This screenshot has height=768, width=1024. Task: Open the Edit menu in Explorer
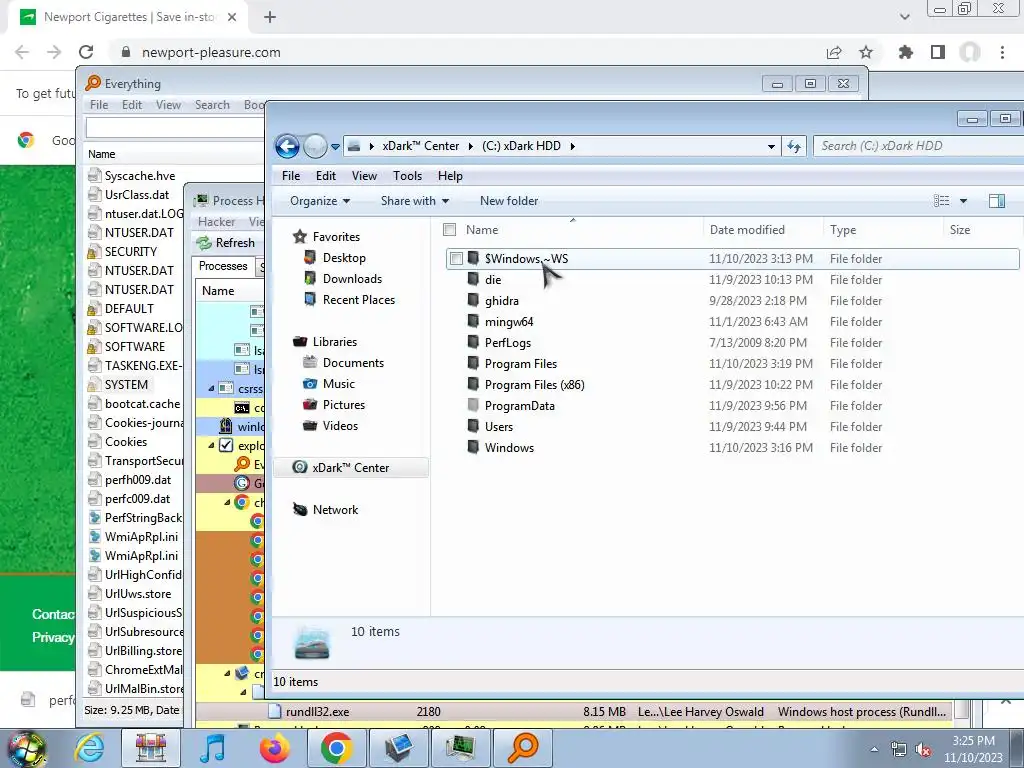(325, 176)
